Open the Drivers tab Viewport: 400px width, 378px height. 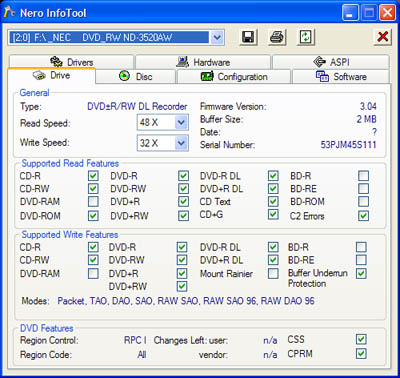tap(71, 62)
